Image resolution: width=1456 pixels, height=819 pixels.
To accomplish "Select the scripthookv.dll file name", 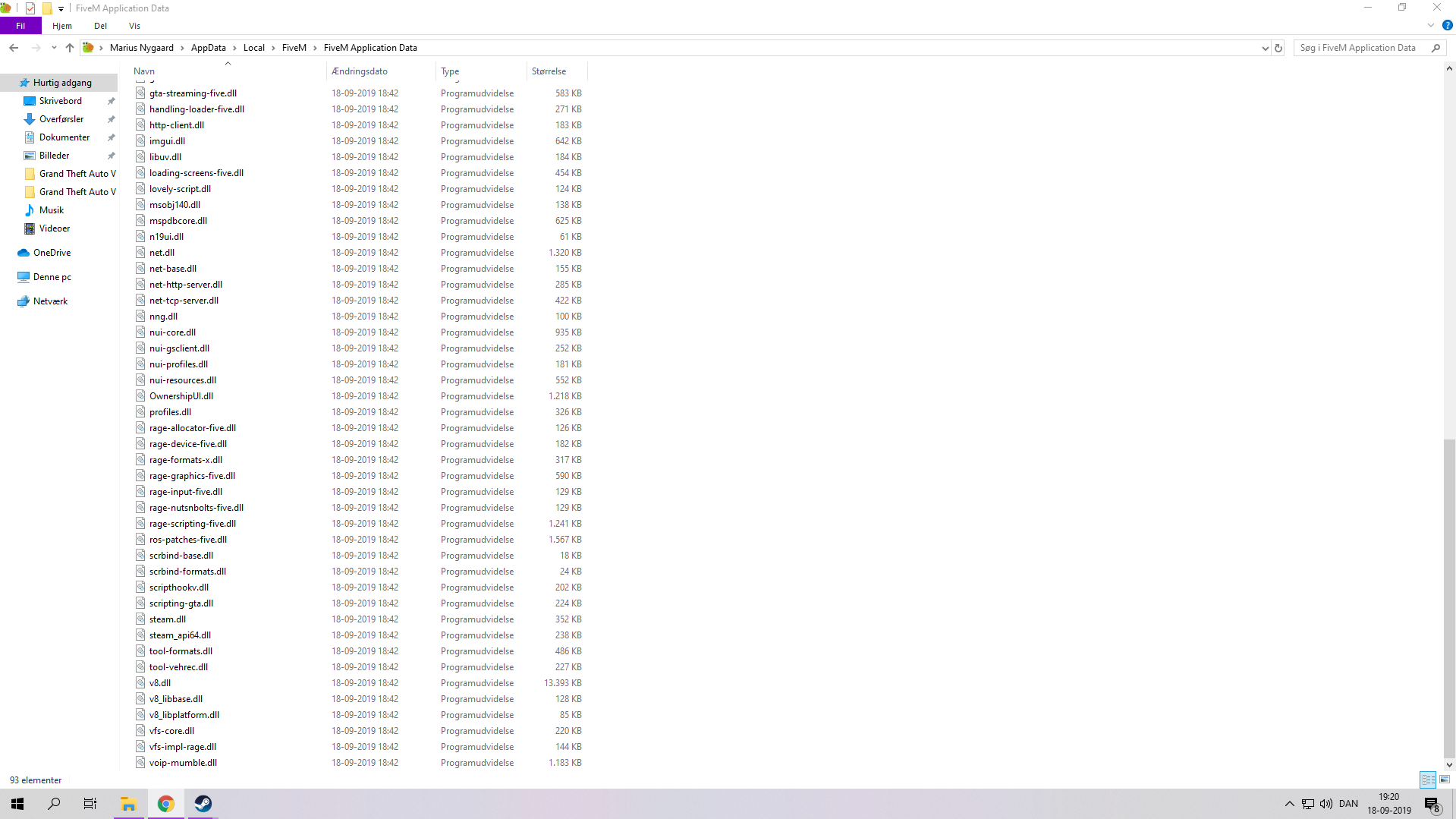I will pos(179,587).
